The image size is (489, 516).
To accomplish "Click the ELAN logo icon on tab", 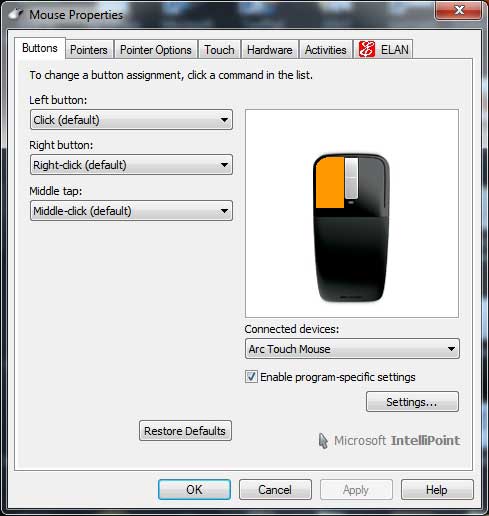I will pyautogui.click(x=367, y=49).
